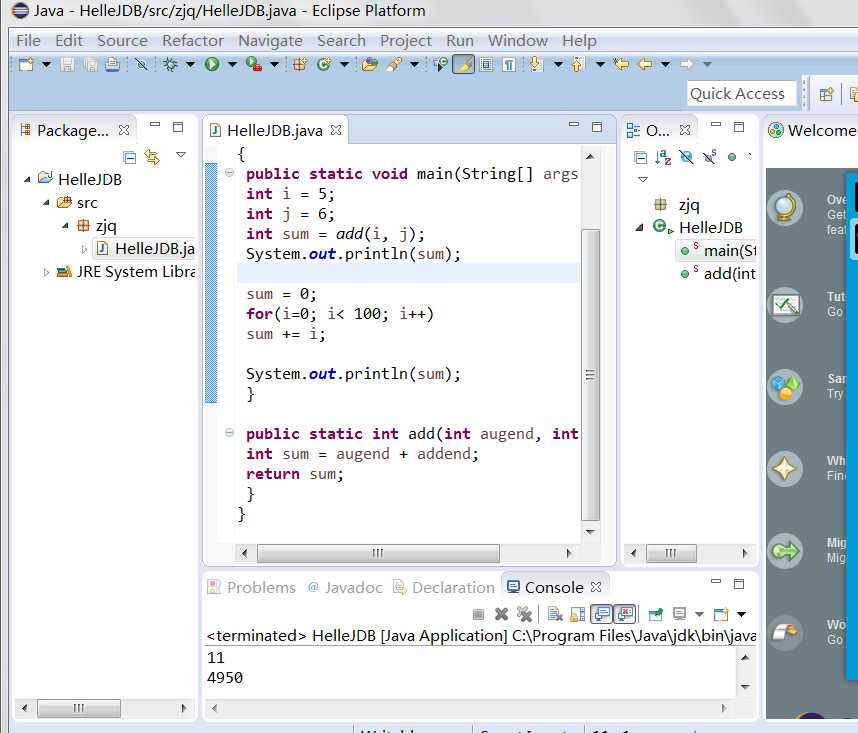Click Clear Console icon
This screenshot has height=733, width=858.
click(x=555, y=614)
